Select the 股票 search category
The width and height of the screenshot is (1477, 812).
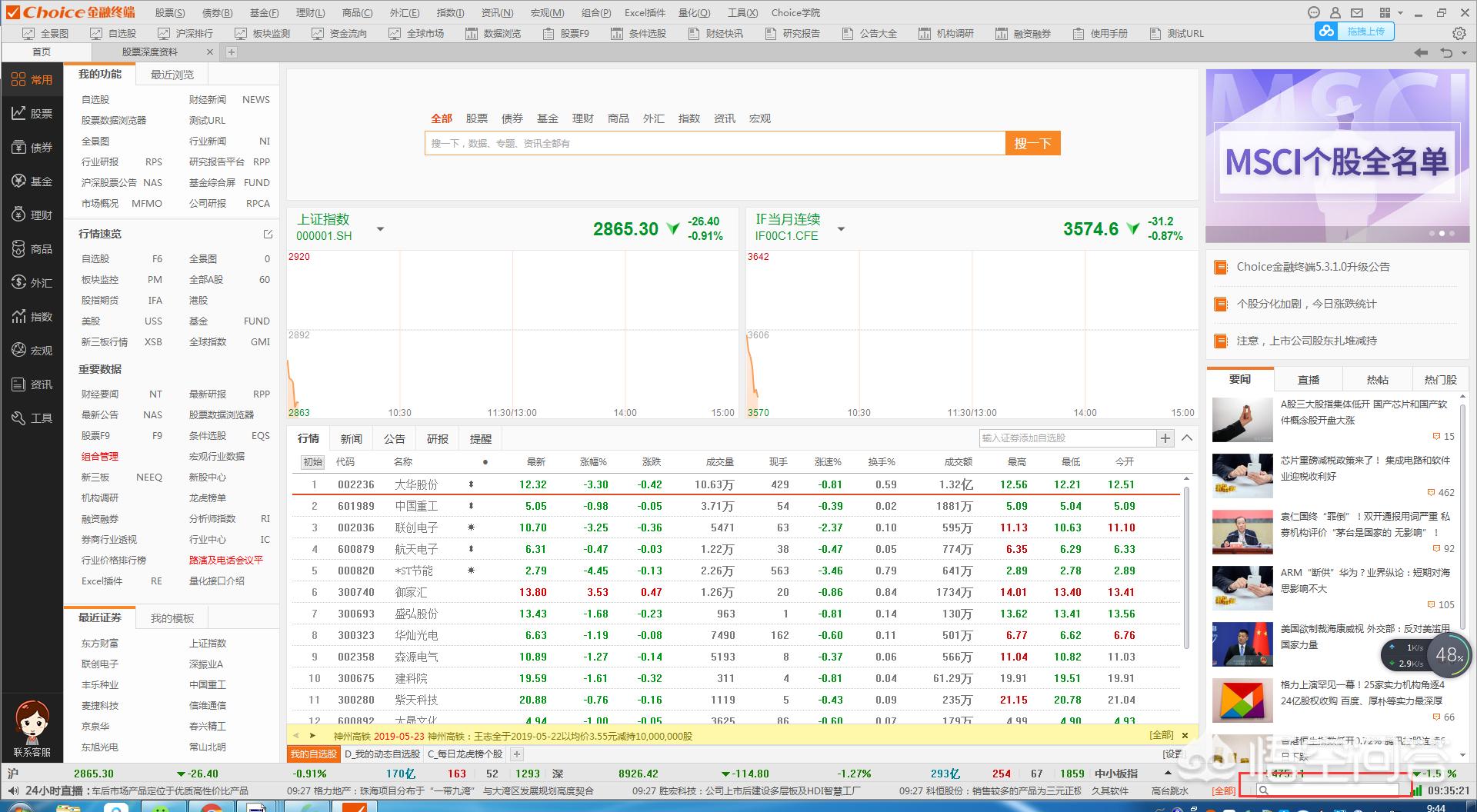[477, 118]
